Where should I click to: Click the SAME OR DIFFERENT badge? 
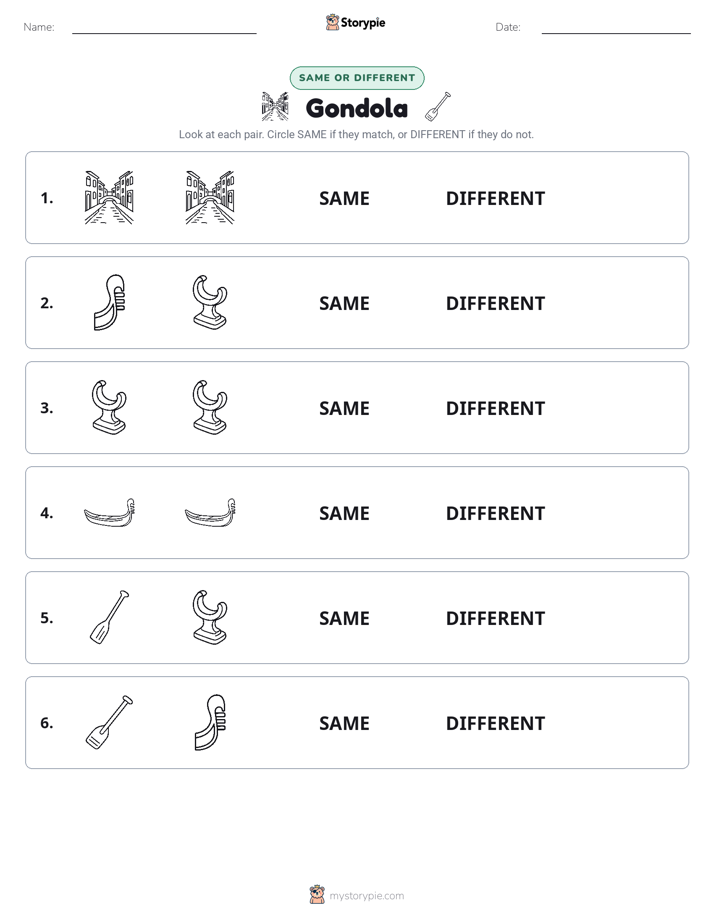click(x=357, y=78)
